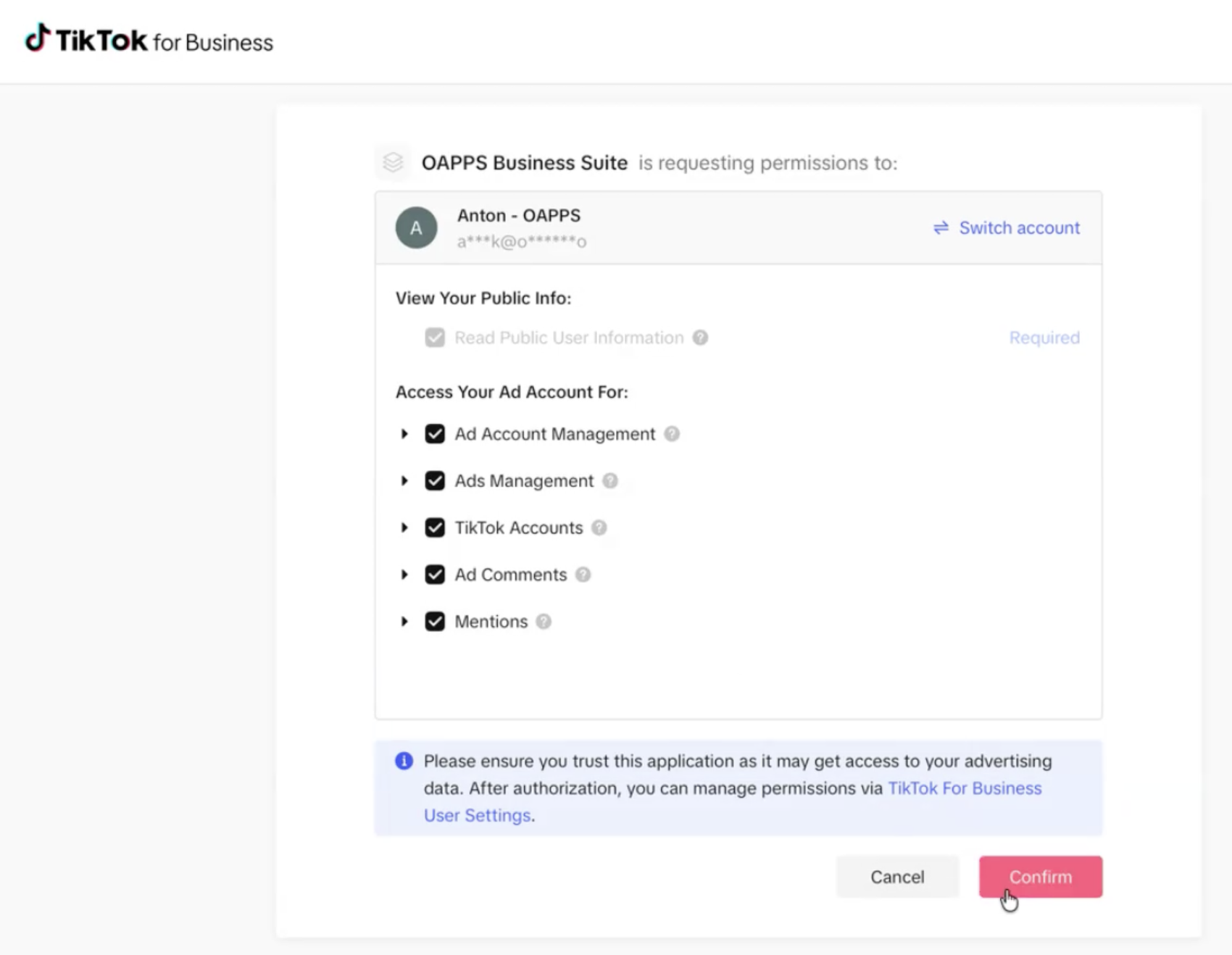Confirm the permission request
Viewport: 1232px width, 955px height.
pyautogui.click(x=1041, y=877)
